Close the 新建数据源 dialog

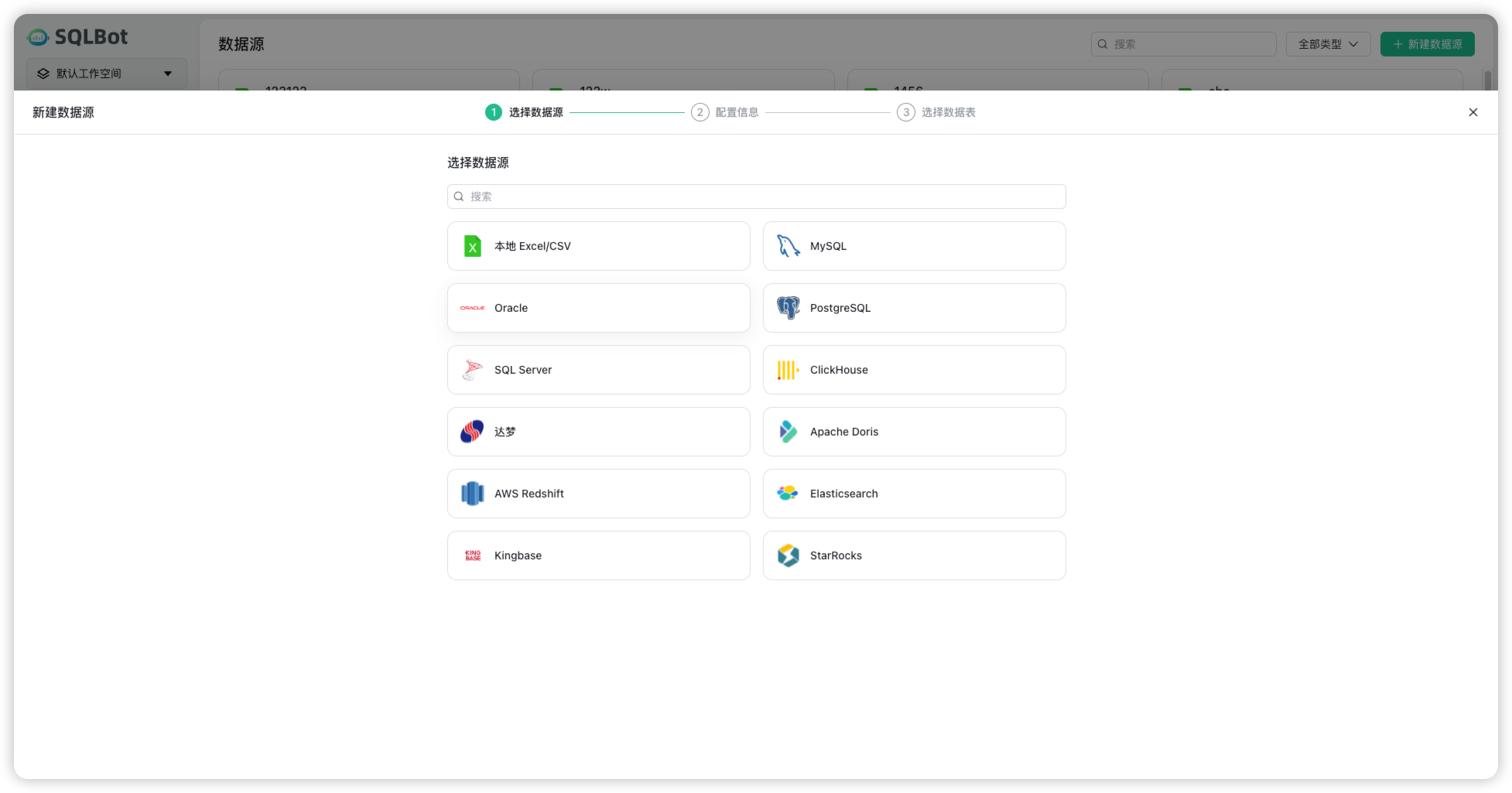[1473, 112]
